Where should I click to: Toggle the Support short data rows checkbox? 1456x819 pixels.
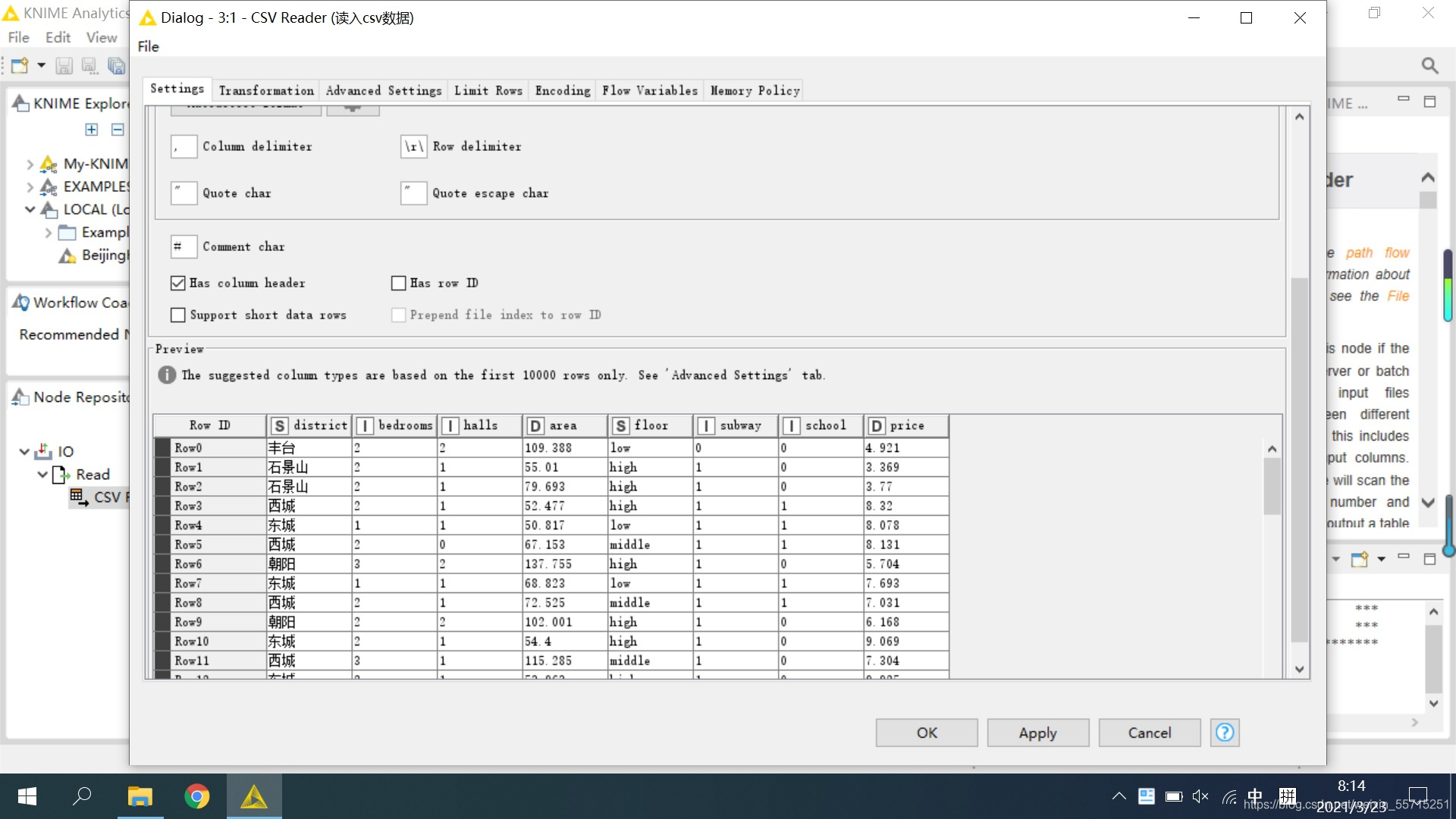(x=178, y=315)
